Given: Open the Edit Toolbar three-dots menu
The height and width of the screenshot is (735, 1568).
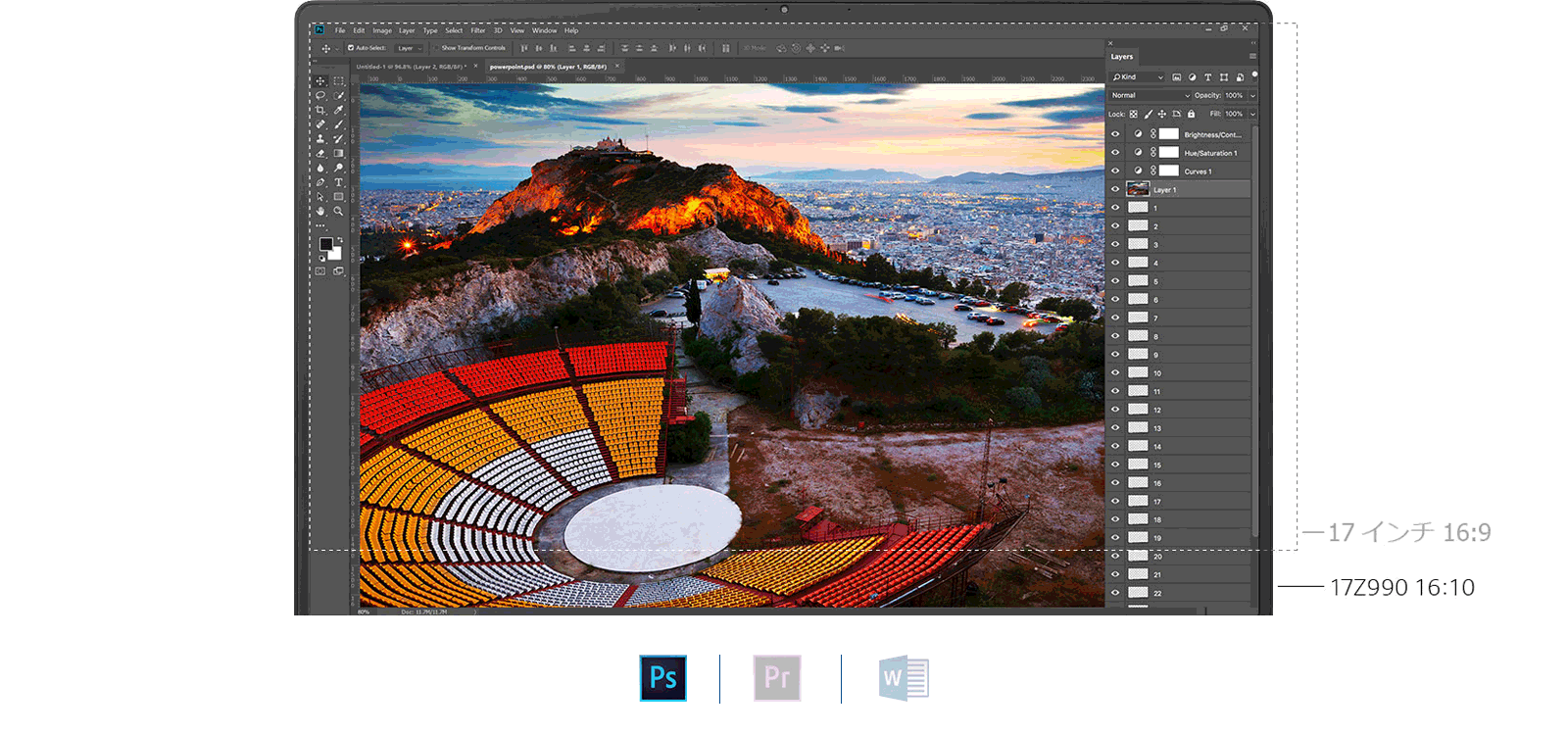Looking at the screenshot, I should click(x=320, y=225).
